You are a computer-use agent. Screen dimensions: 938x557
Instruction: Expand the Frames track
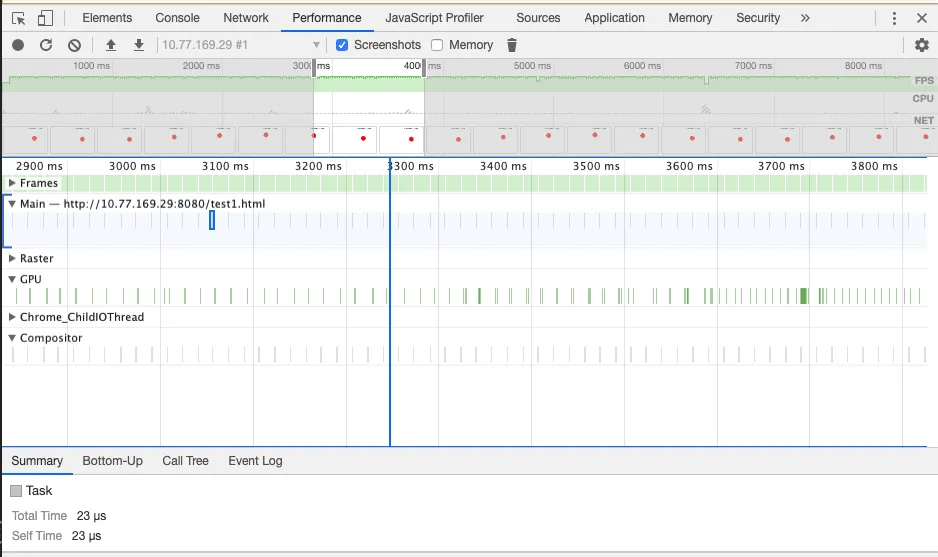12,183
